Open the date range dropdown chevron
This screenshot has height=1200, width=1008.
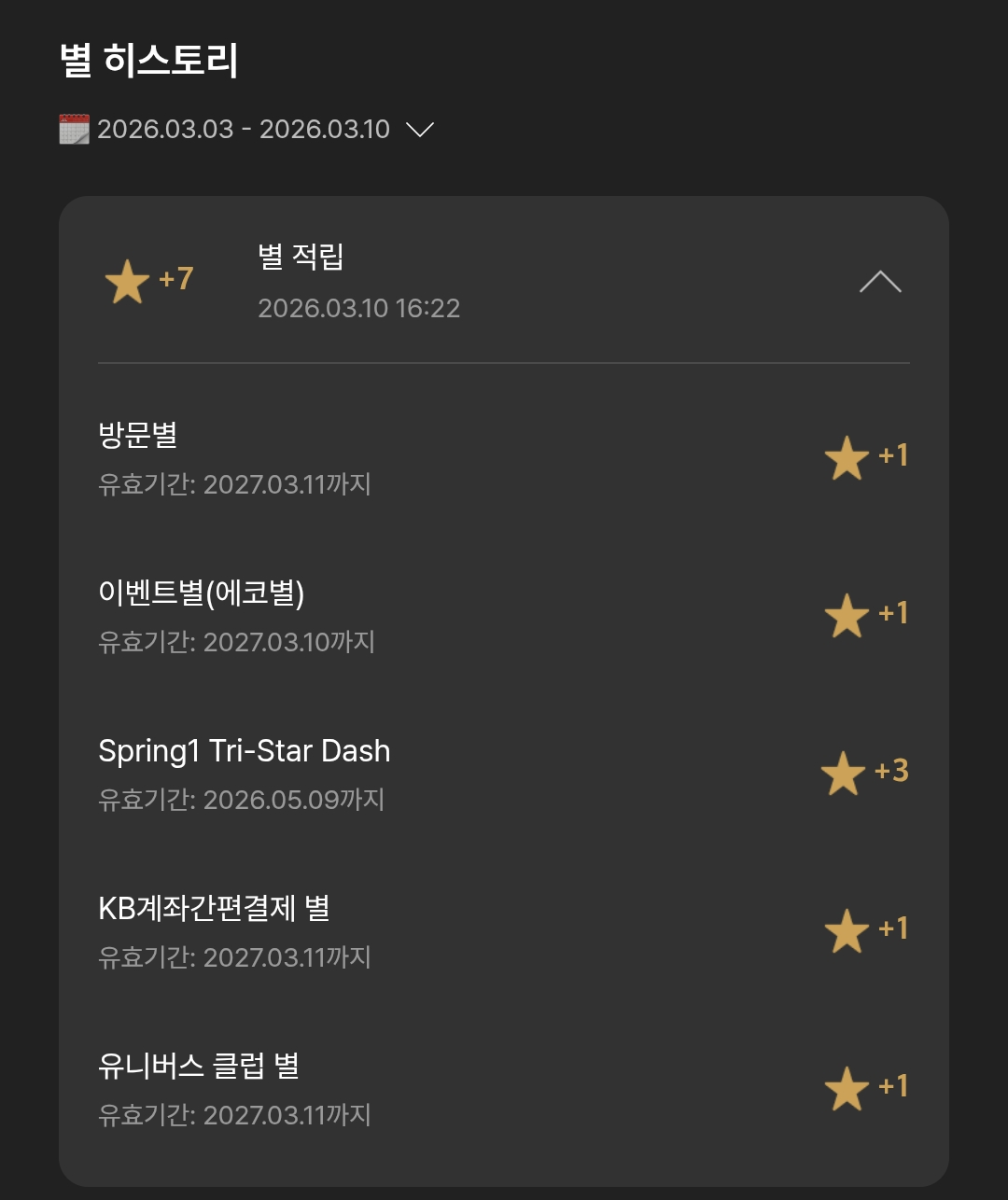point(420,130)
